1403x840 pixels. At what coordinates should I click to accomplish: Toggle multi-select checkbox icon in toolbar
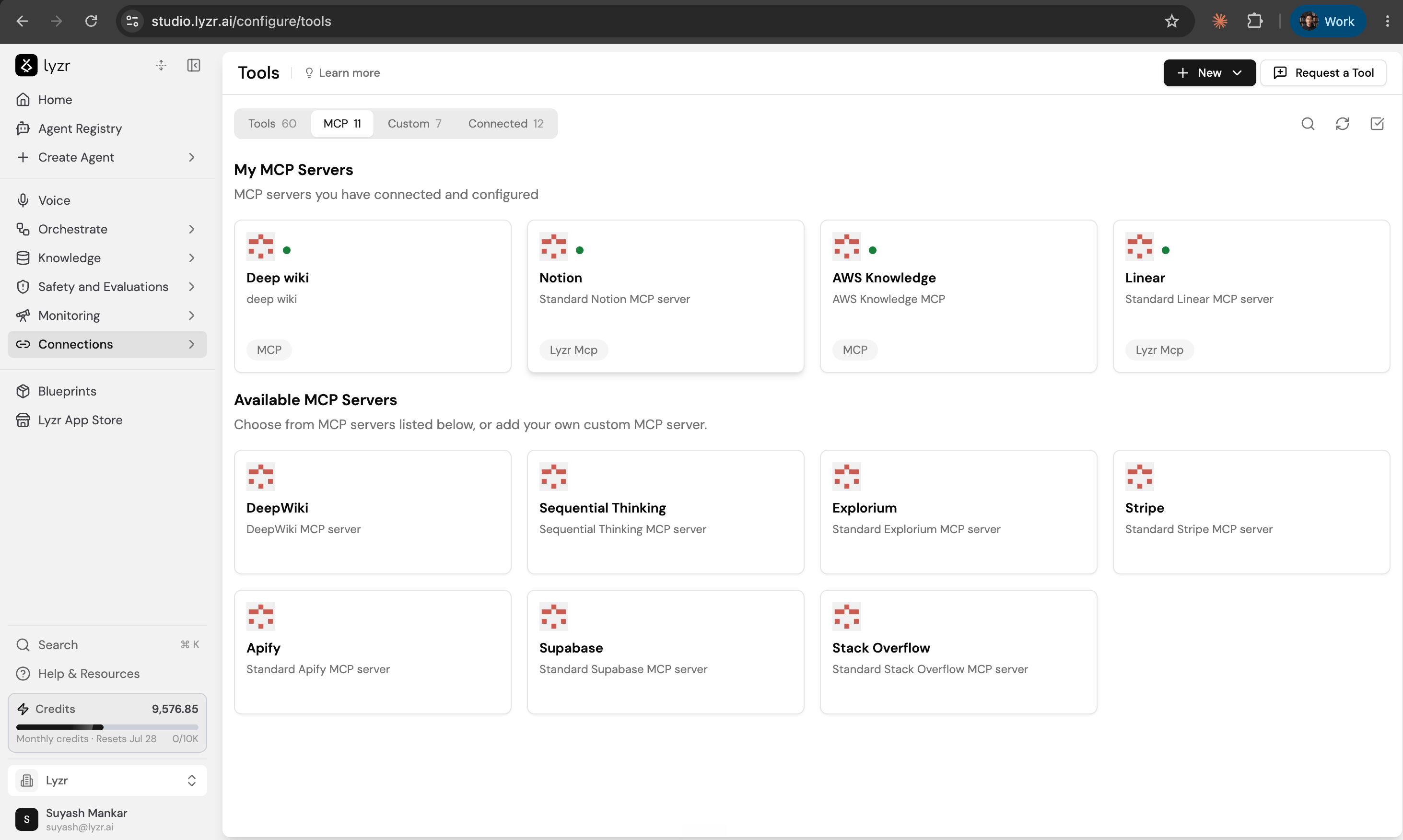[1377, 123]
